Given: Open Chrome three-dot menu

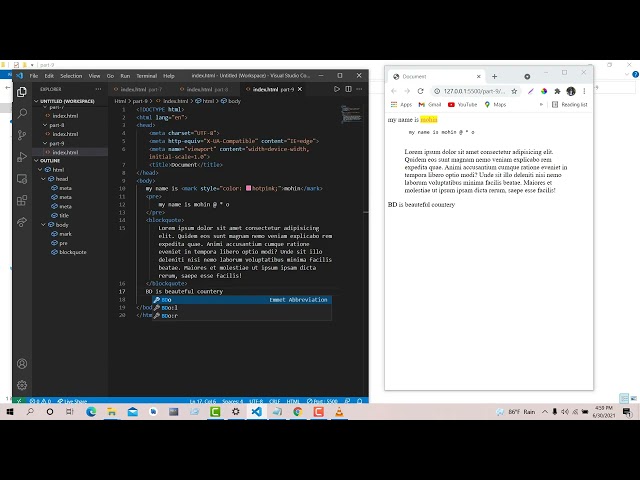Looking at the screenshot, I should click(x=584, y=91).
